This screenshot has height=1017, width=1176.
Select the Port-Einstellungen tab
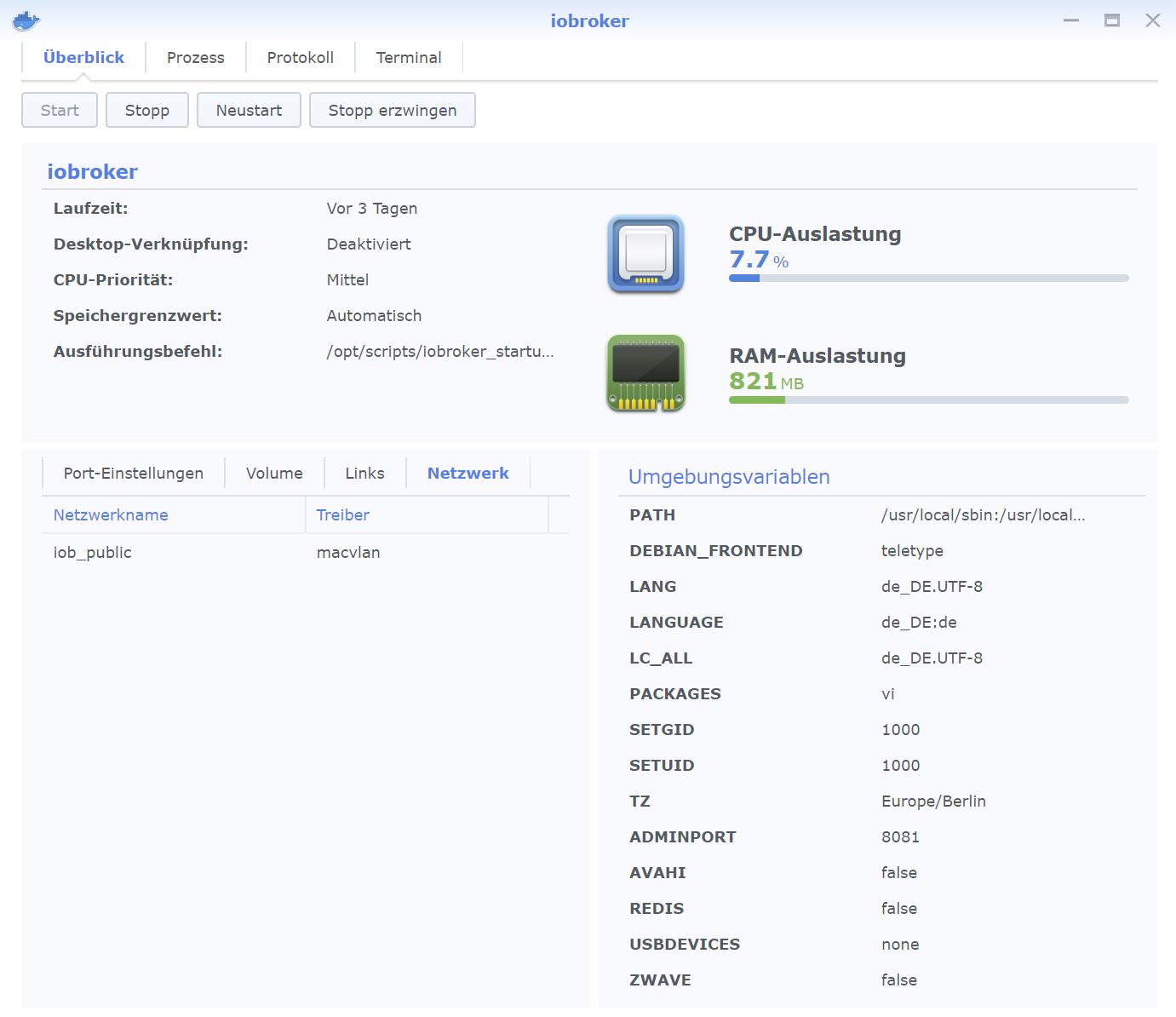pos(134,473)
